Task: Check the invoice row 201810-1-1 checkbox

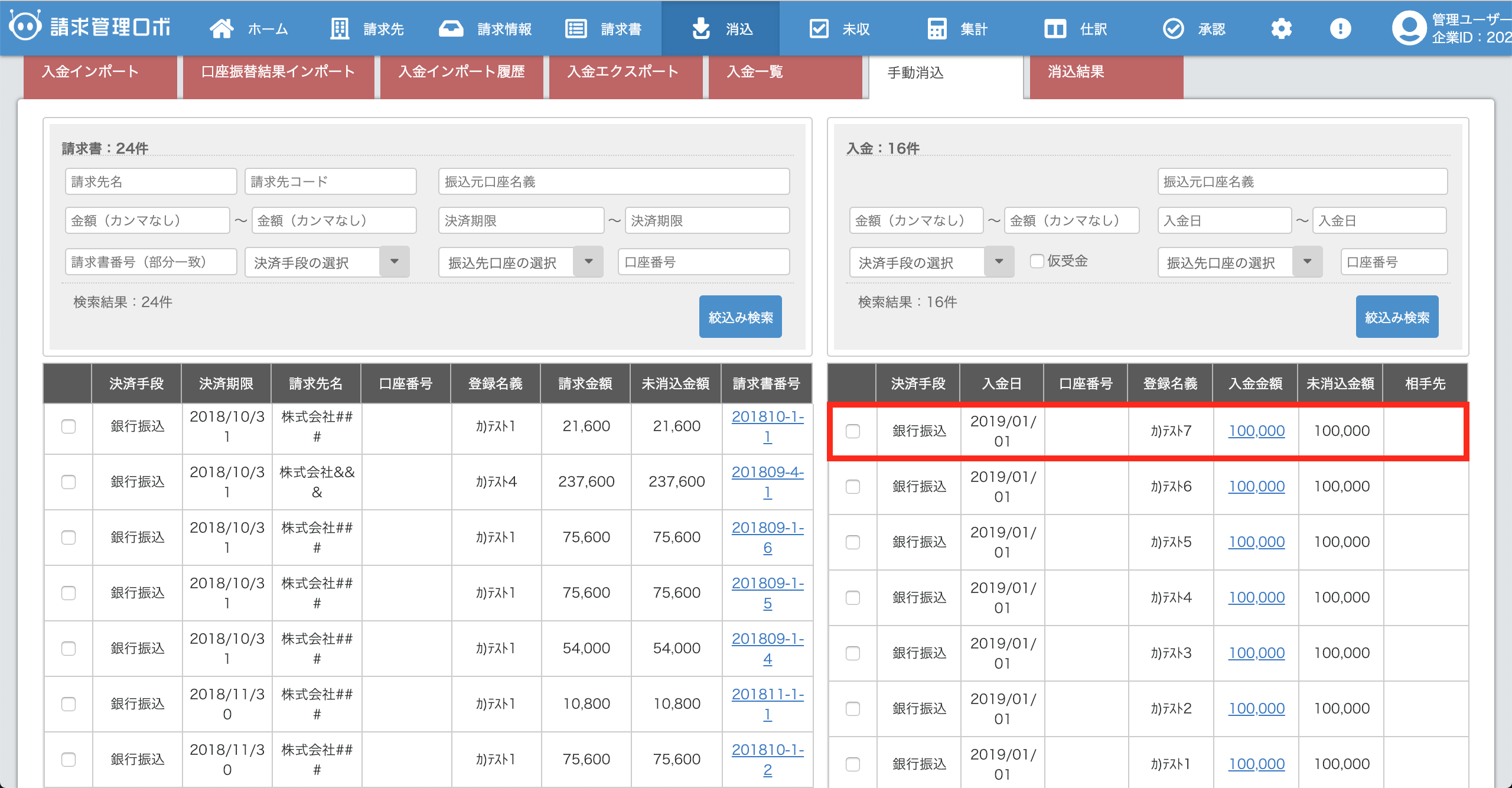Action: pyautogui.click(x=69, y=426)
